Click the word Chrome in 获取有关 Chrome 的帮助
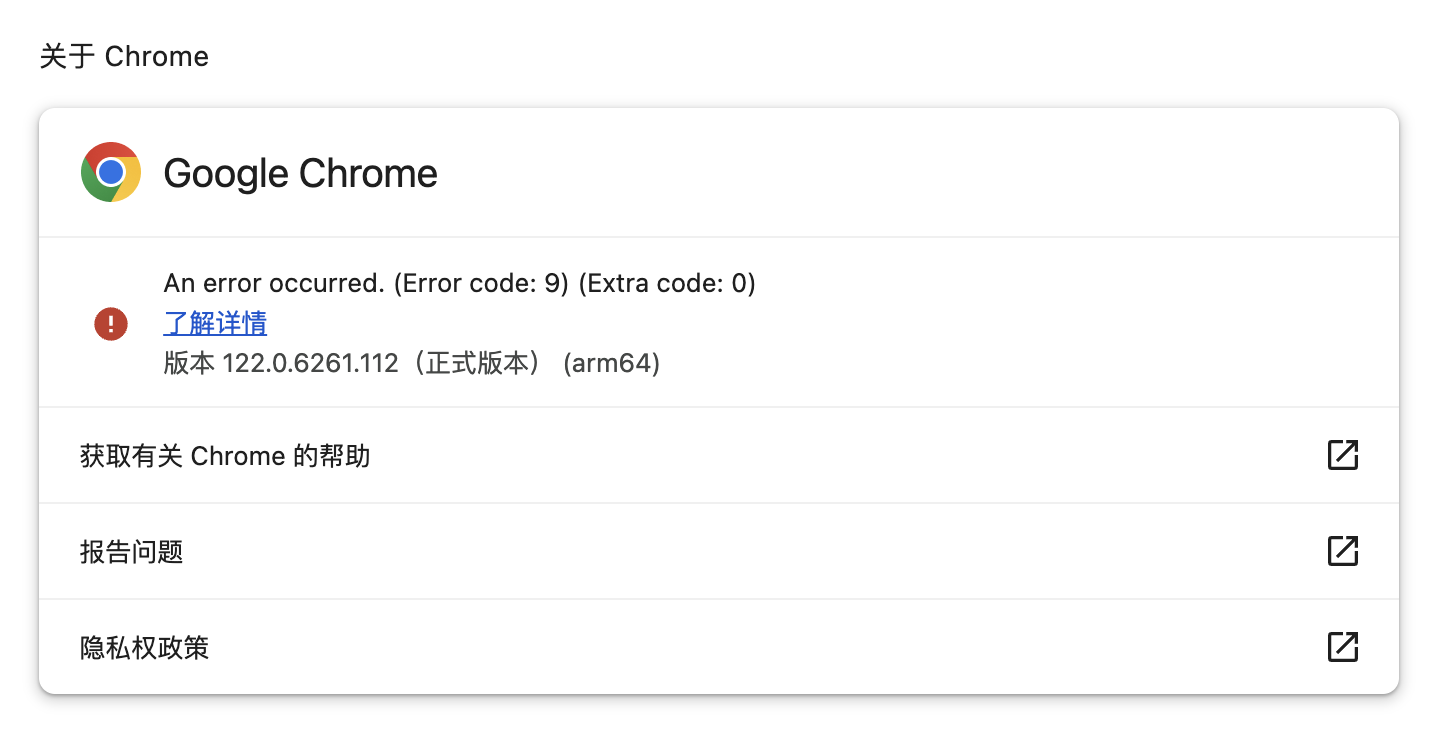This screenshot has height=752, width=1448. tap(238, 456)
